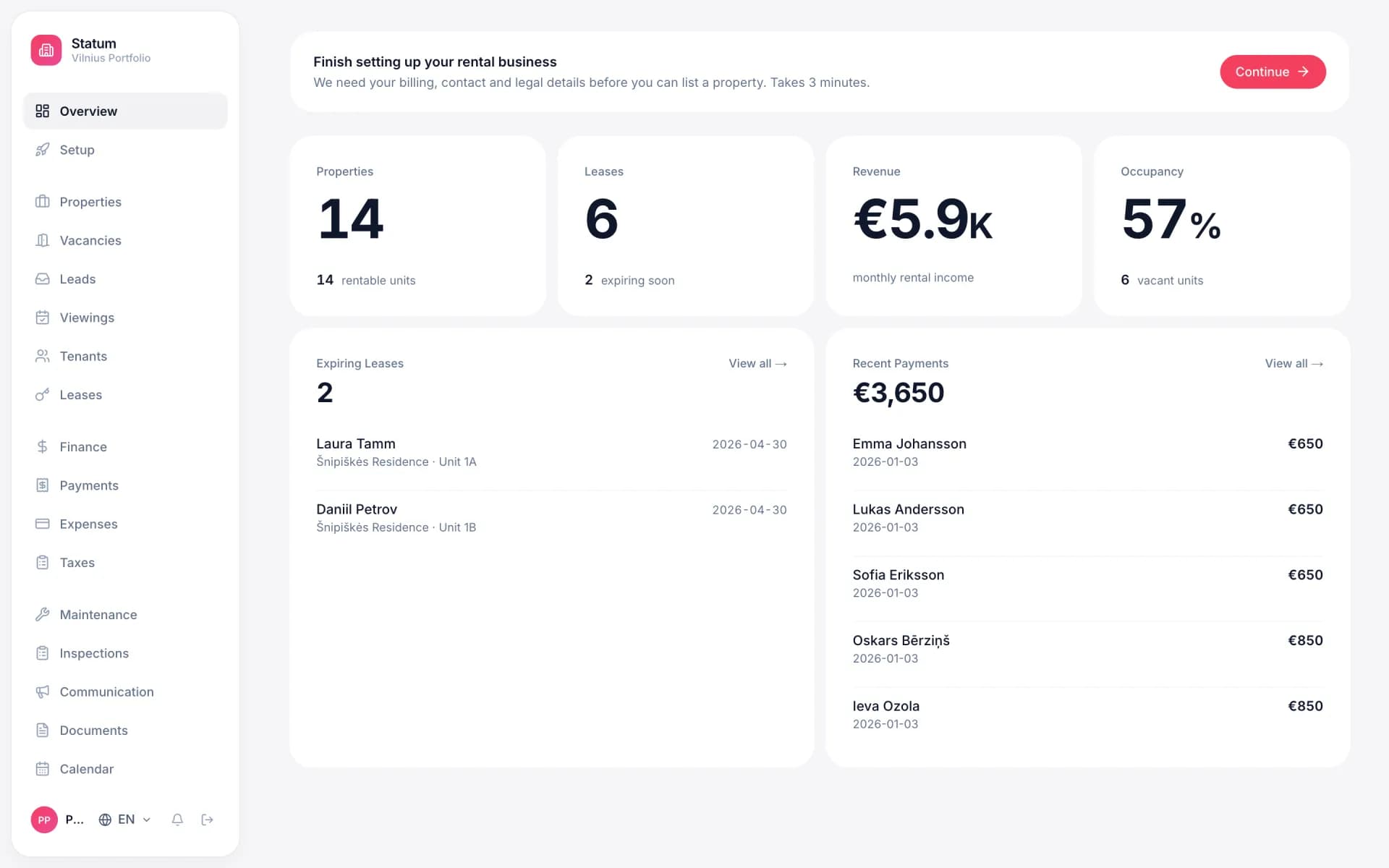The image size is (1389, 868).
Task: Click the Properties sidebar icon
Action: pyautogui.click(x=43, y=202)
